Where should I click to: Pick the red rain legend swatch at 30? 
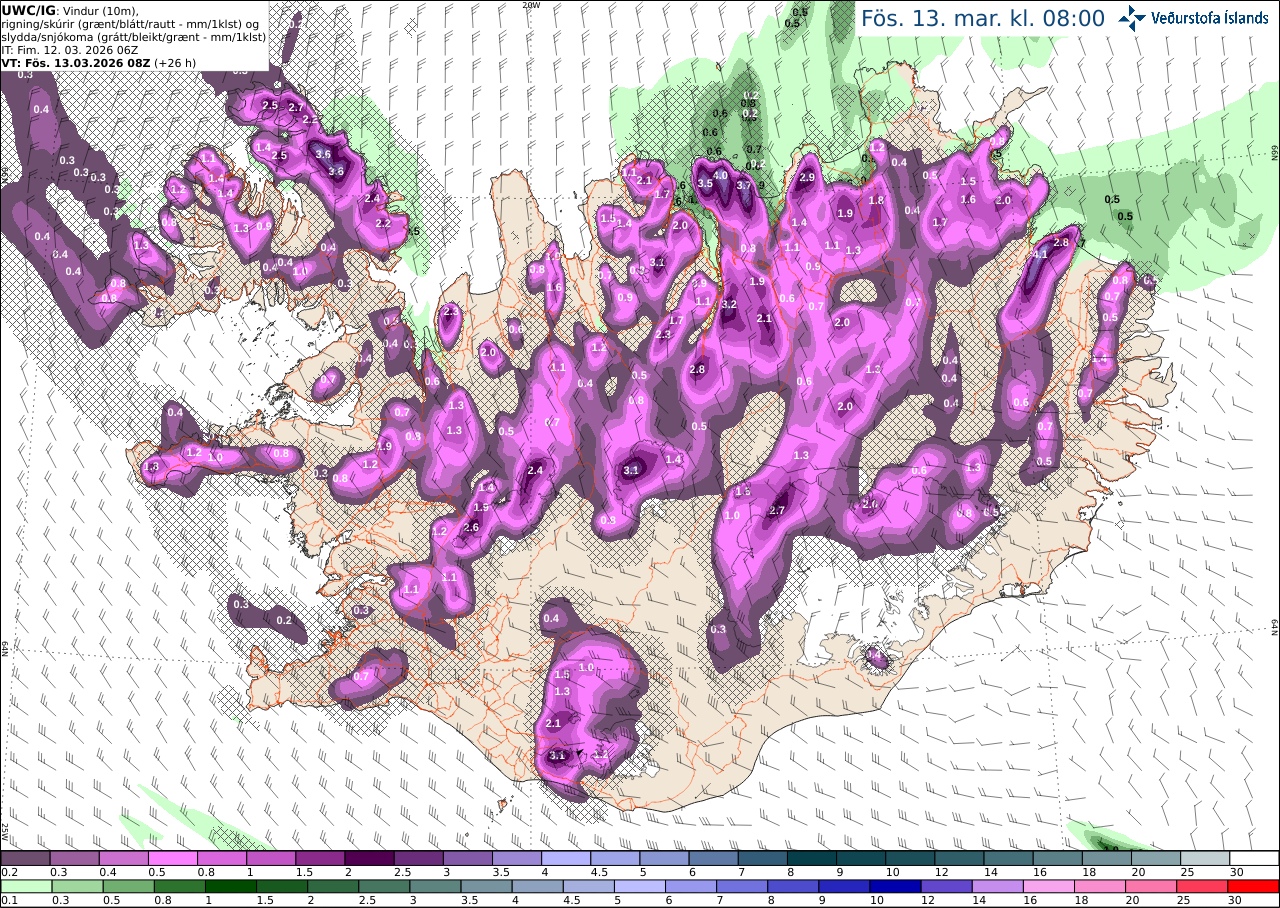[1254, 886]
